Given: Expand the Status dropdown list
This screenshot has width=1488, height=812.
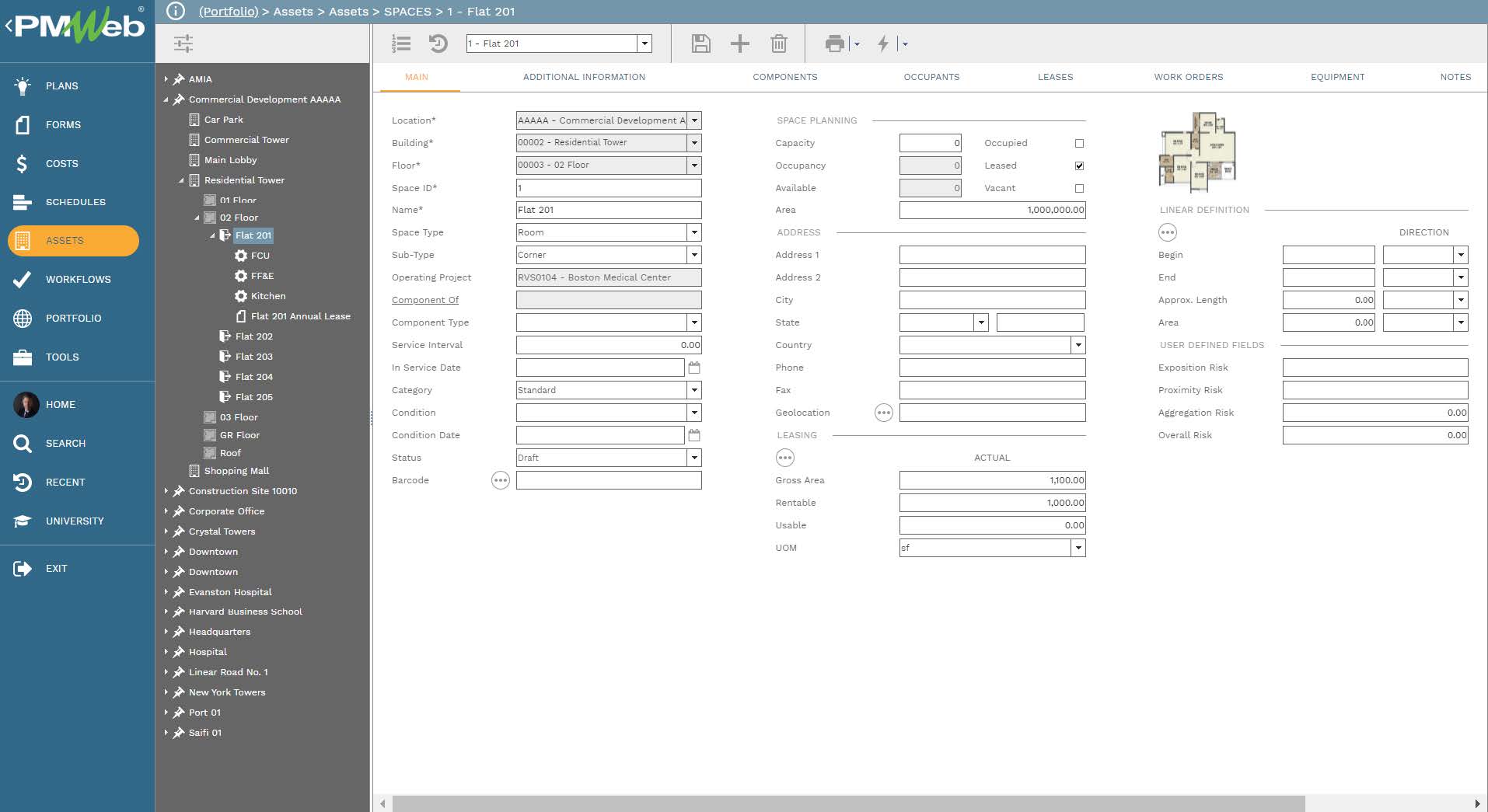Looking at the screenshot, I should click(694, 458).
